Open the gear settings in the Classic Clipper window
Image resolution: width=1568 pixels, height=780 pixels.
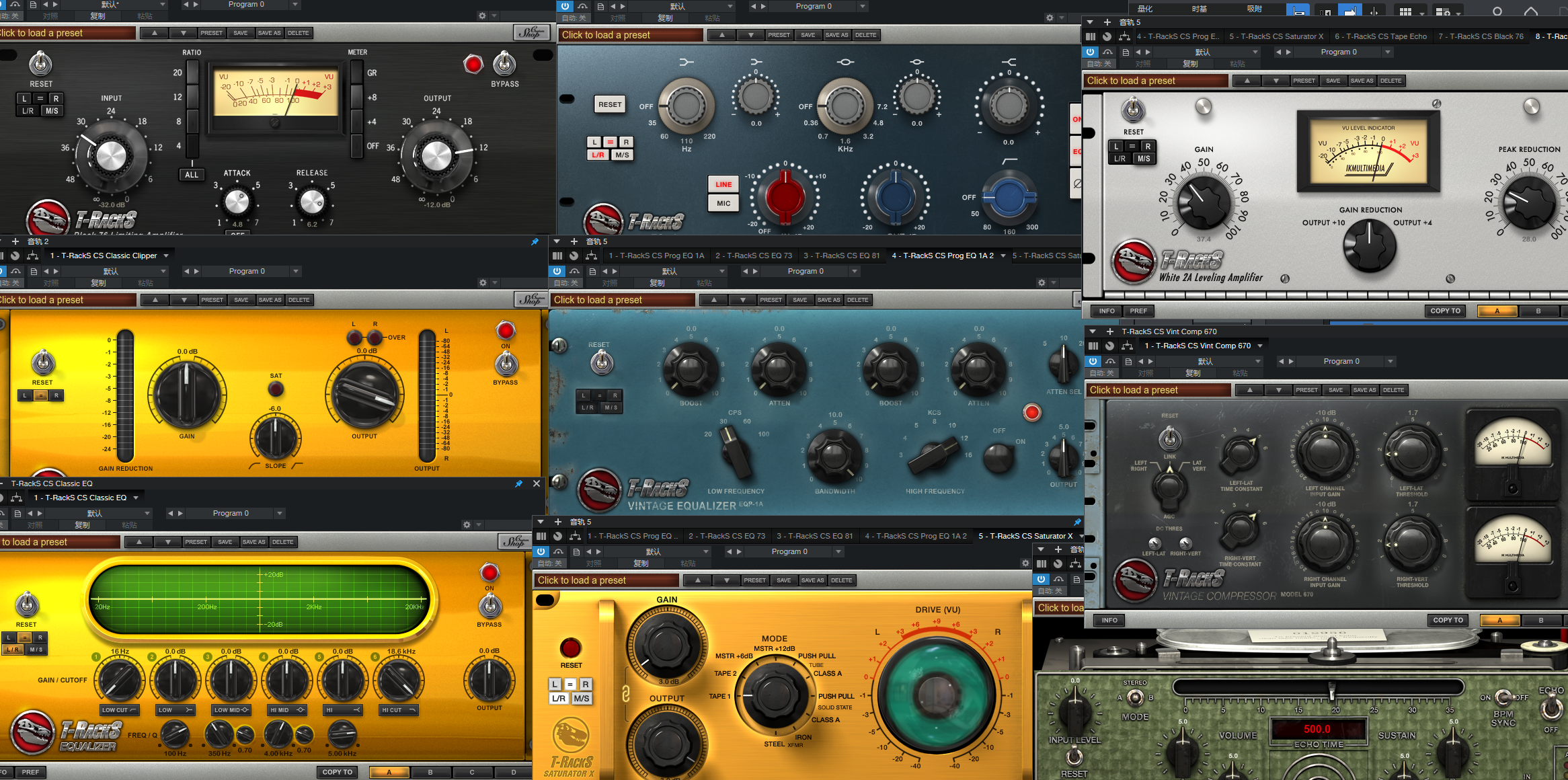(x=483, y=283)
